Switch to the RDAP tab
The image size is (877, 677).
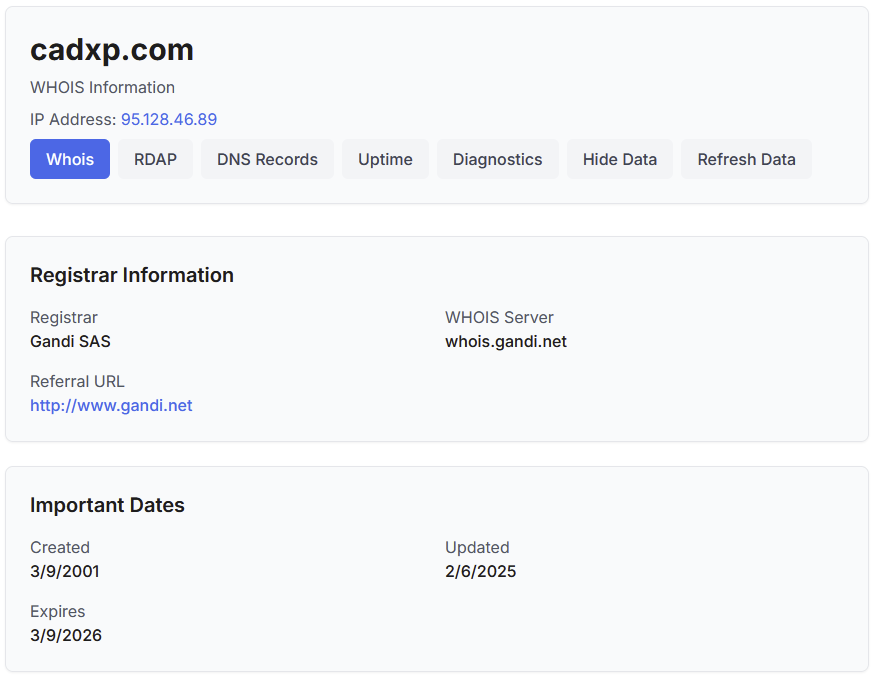pyautogui.click(x=155, y=159)
